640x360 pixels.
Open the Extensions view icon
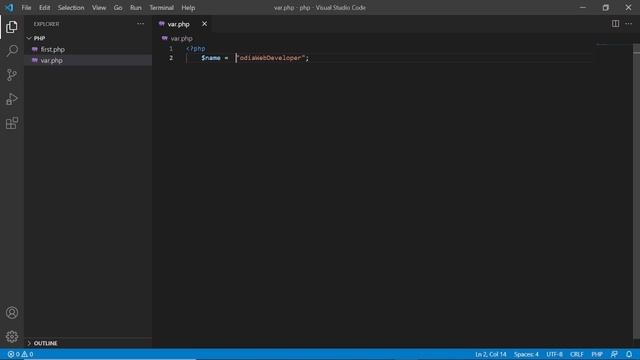pos(12,123)
